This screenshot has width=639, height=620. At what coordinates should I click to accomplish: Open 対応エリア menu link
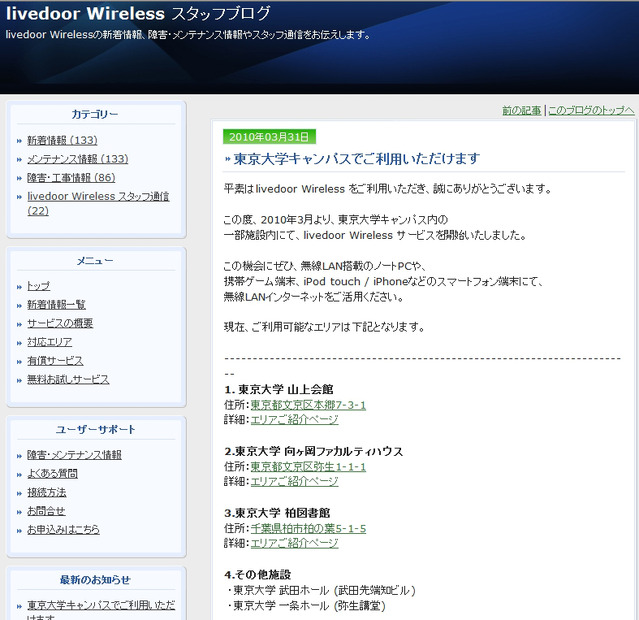pos(50,342)
